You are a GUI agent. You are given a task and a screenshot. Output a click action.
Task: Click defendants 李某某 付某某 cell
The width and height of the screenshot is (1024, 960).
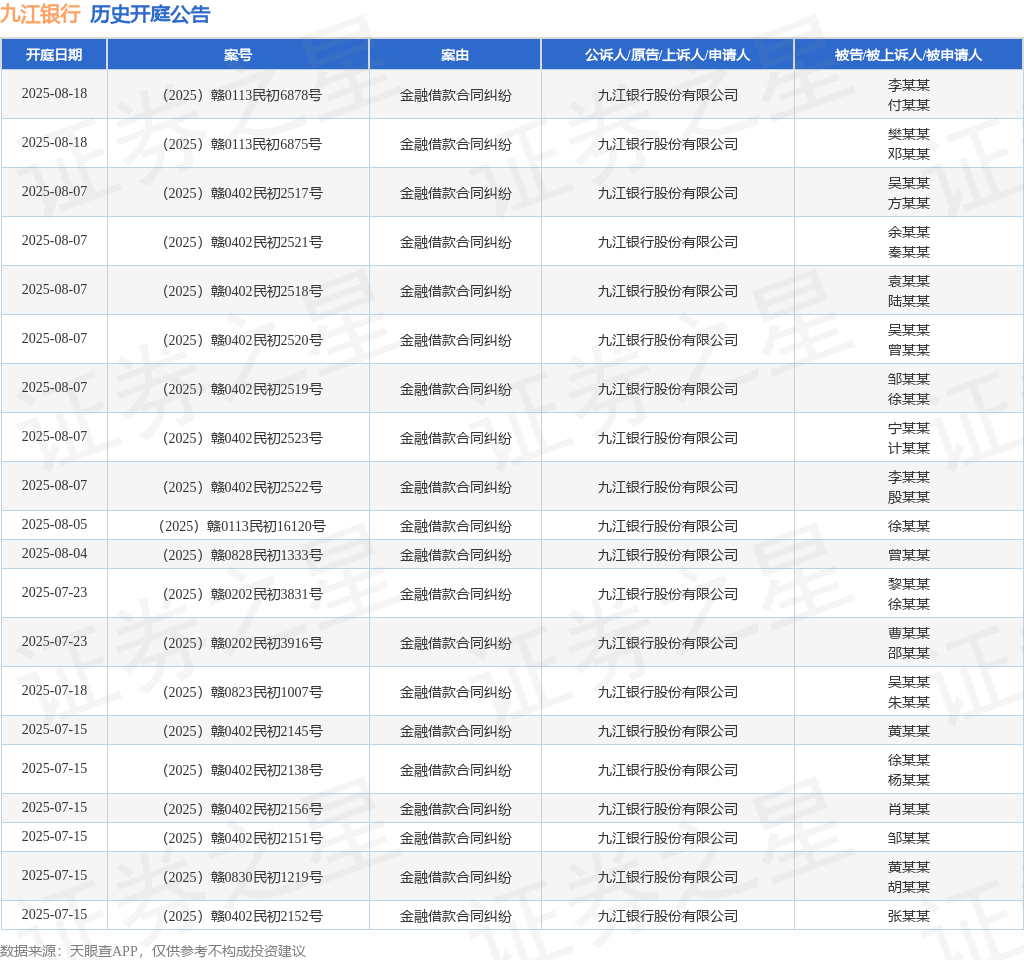908,95
